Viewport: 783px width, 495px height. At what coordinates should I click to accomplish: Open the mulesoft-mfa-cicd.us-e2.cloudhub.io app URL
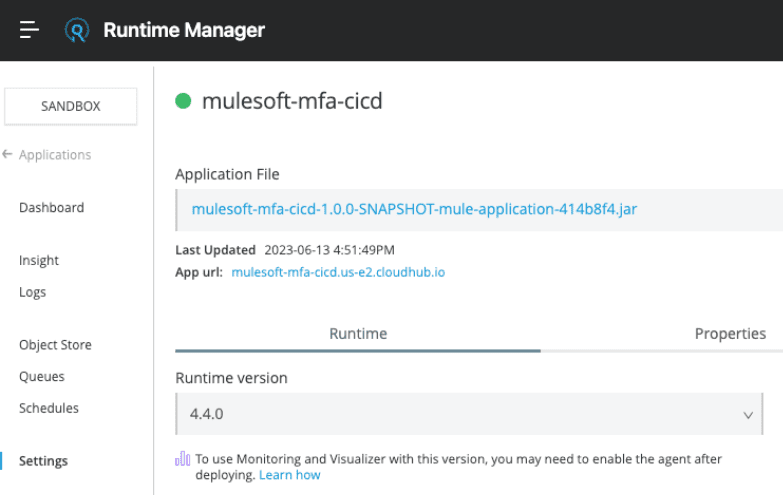[338, 272]
